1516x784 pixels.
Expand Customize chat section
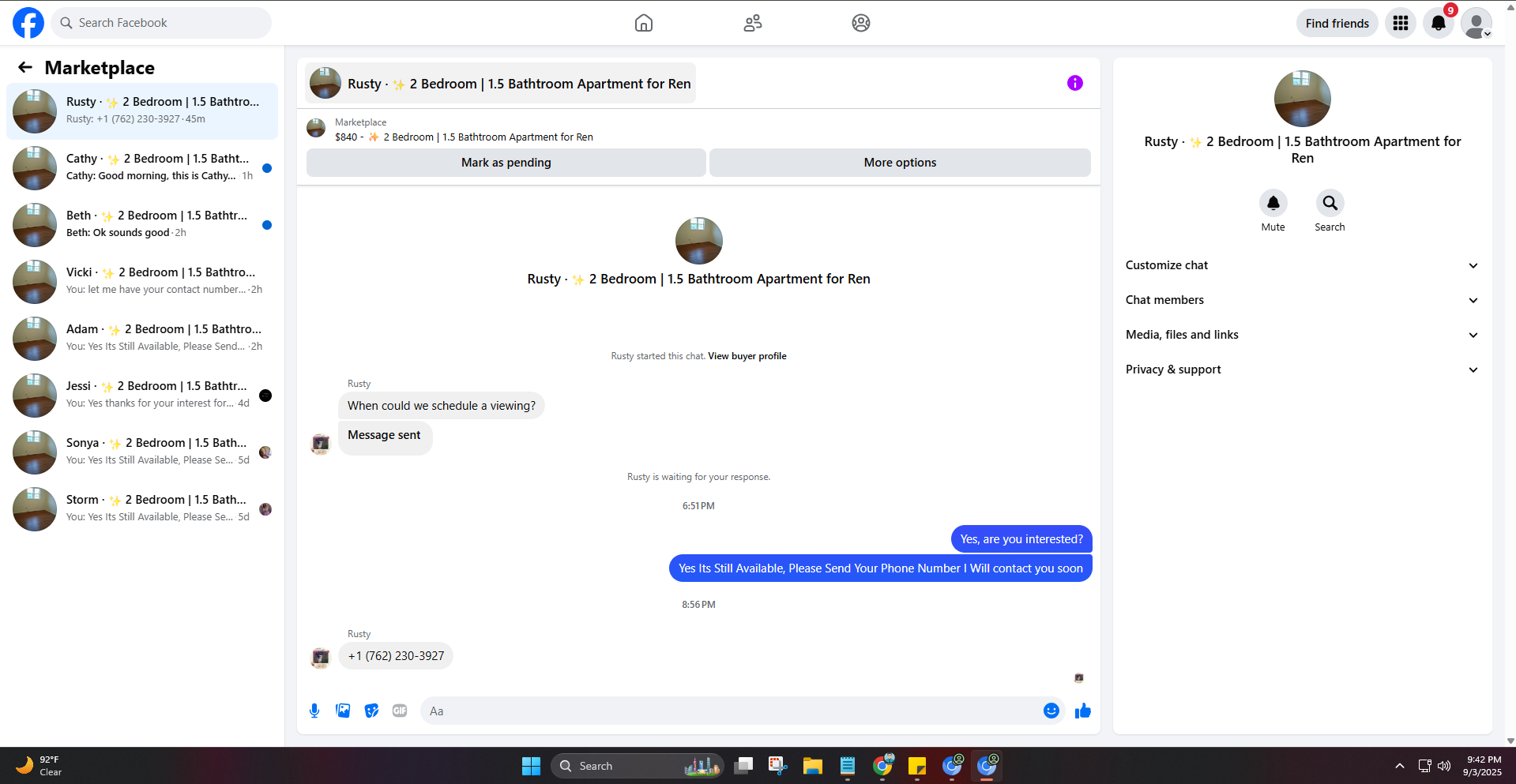[1302, 265]
